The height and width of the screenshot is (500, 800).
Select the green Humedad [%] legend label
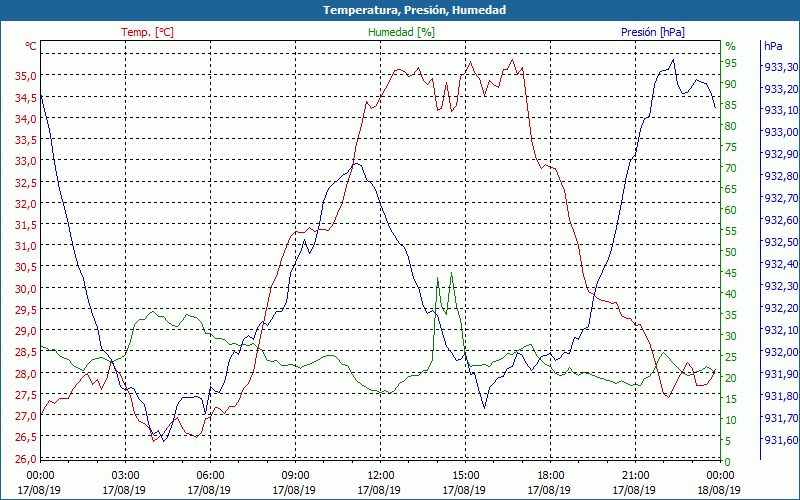pos(402,32)
